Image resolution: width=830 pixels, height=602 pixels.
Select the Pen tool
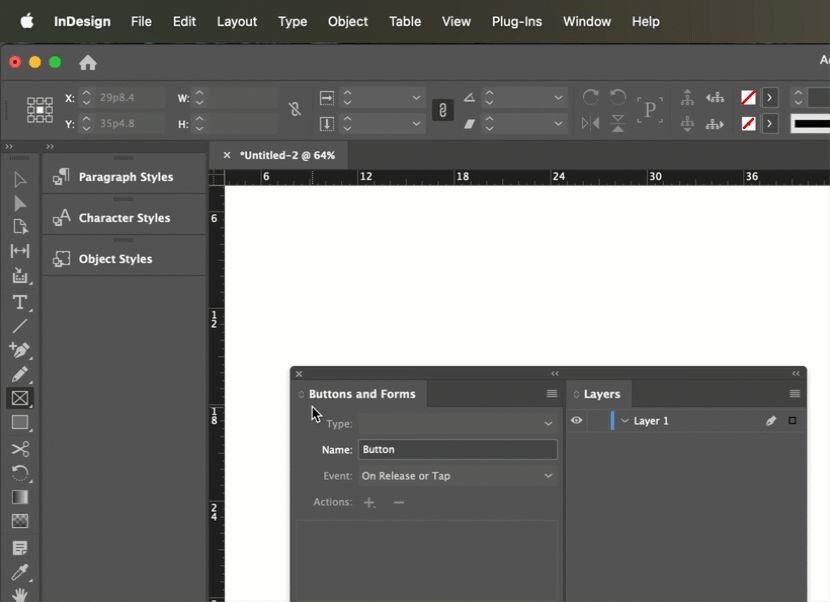(20, 350)
